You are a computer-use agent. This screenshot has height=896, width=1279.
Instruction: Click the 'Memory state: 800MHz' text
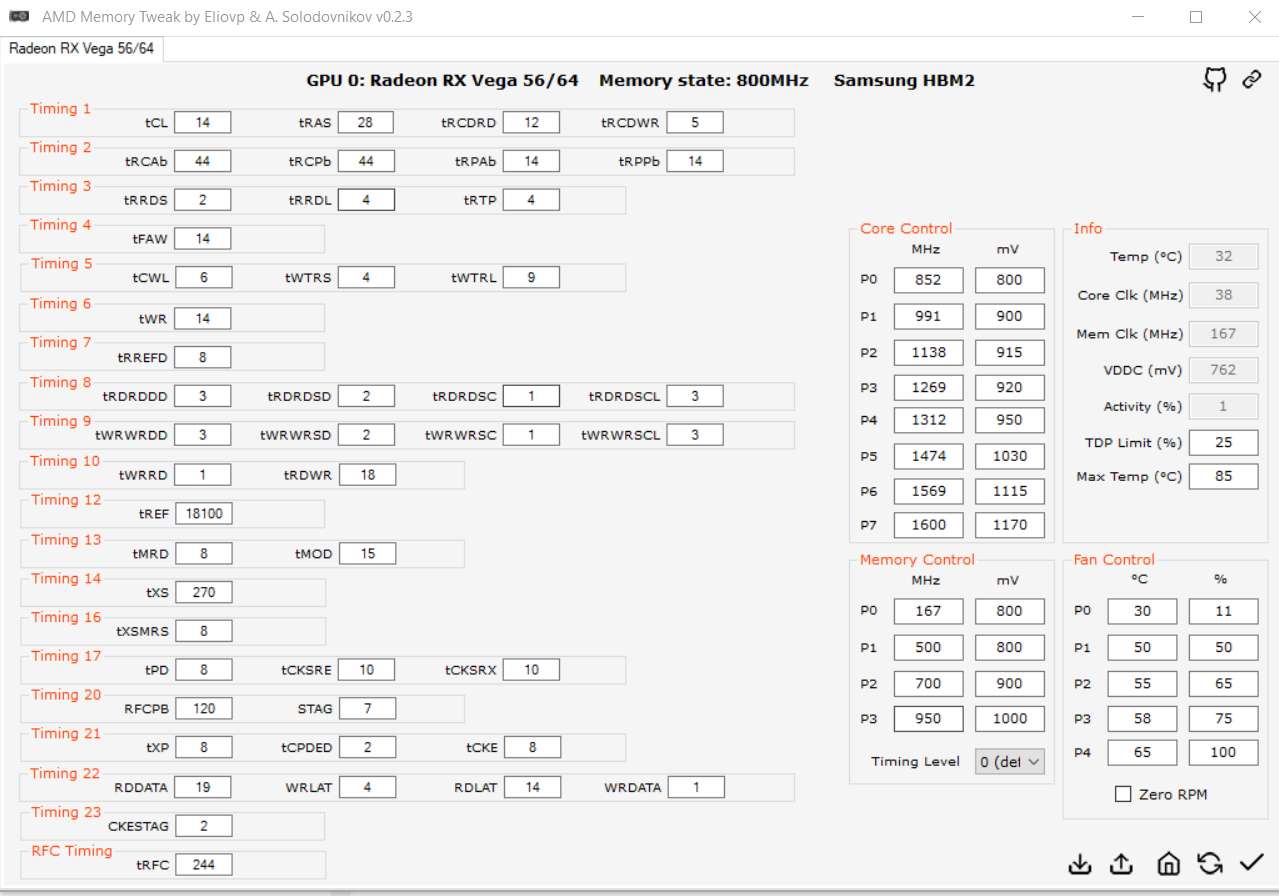[704, 80]
